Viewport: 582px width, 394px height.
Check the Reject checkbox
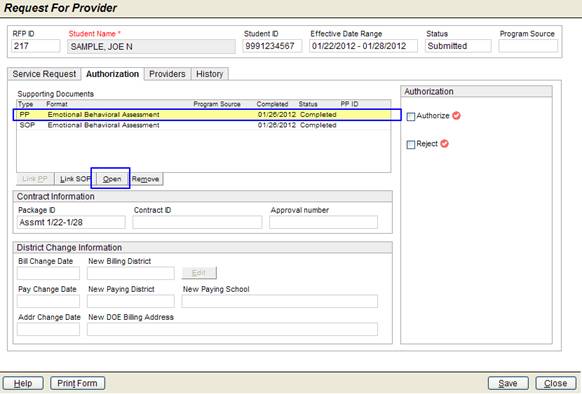tap(411, 144)
